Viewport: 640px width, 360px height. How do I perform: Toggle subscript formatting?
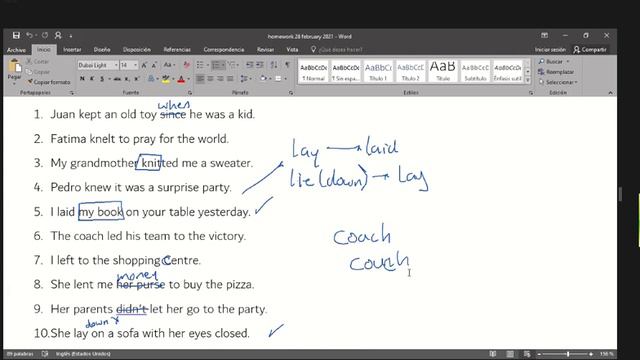127,78
